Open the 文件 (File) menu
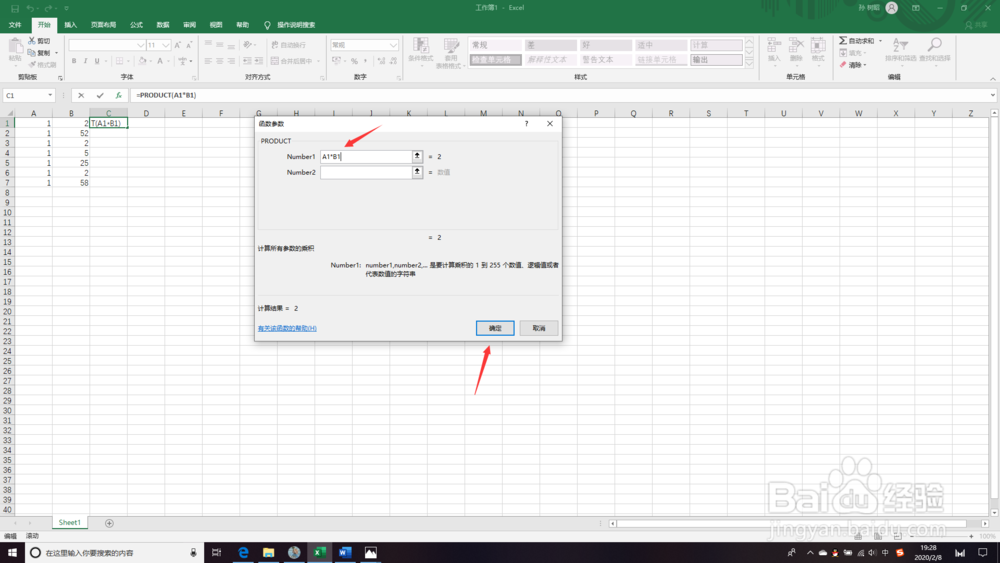 click(x=15, y=25)
